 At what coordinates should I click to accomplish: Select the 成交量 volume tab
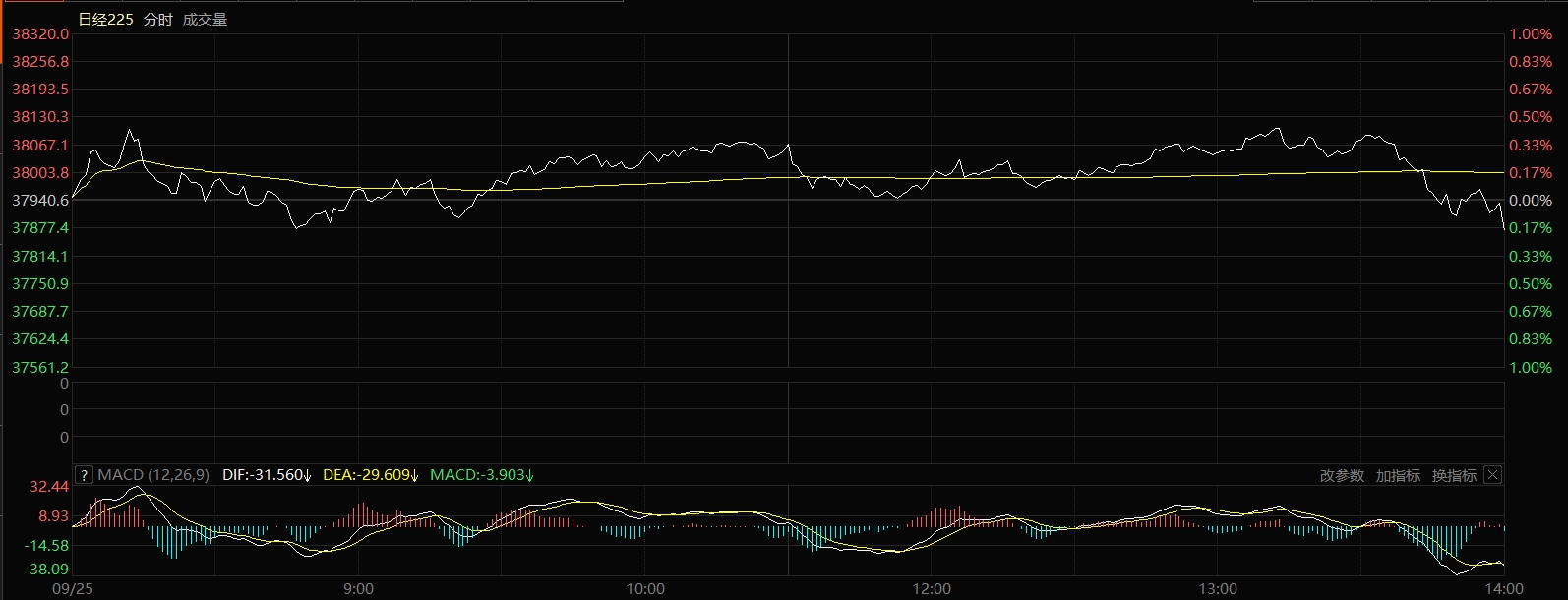coord(205,20)
